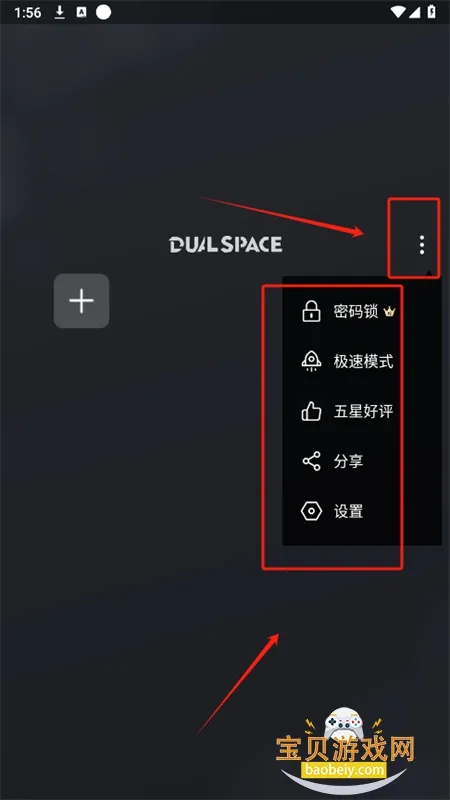Tap the Wi-Fi signal status icon
The image size is (450, 800).
(397, 12)
